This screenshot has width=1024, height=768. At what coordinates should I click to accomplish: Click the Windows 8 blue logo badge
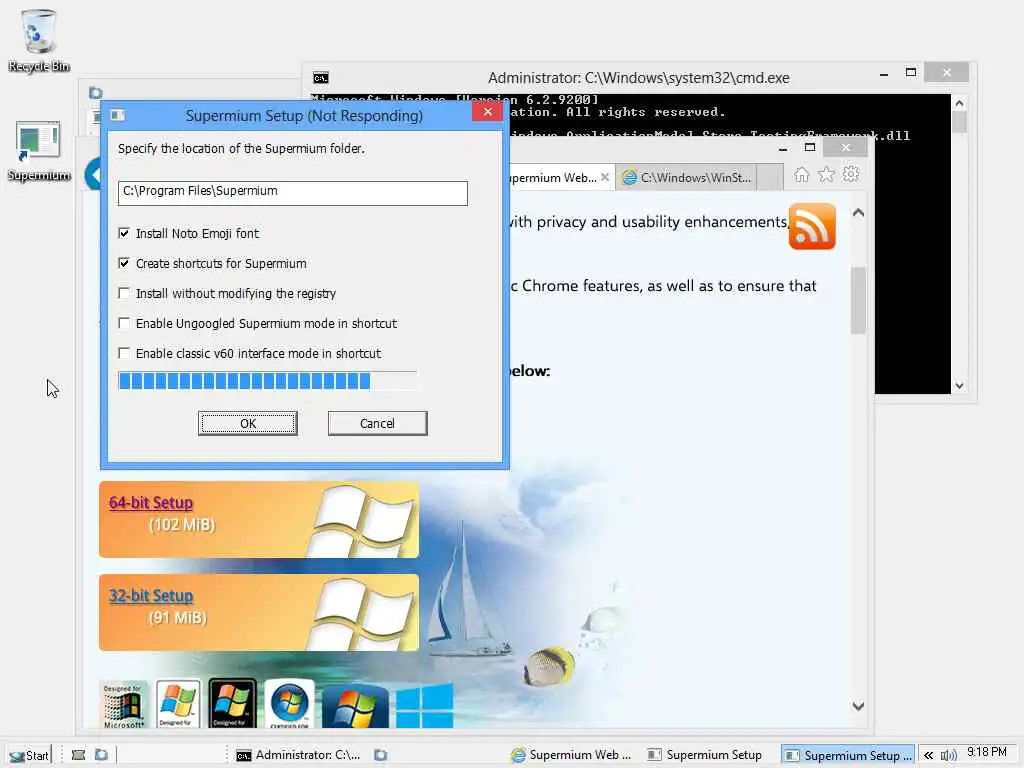[x=424, y=705]
